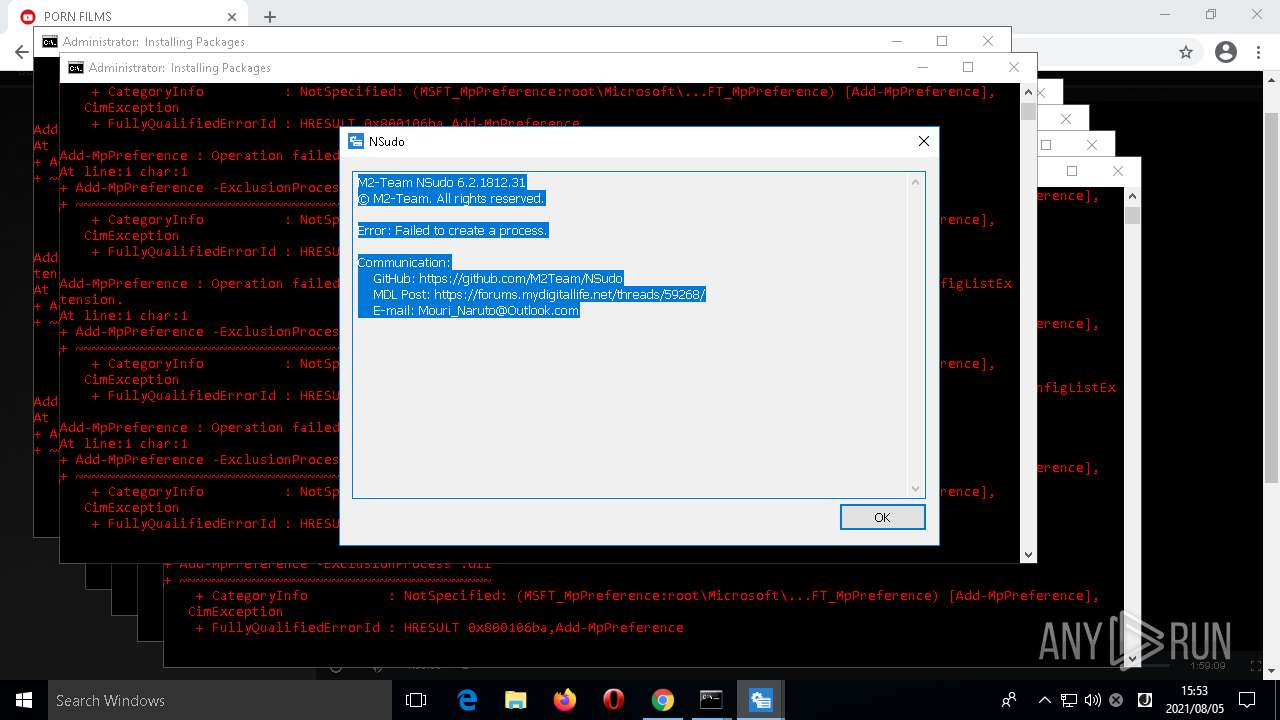
Task: Close front Installing Packages console window
Action: pyautogui.click(x=1013, y=67)
